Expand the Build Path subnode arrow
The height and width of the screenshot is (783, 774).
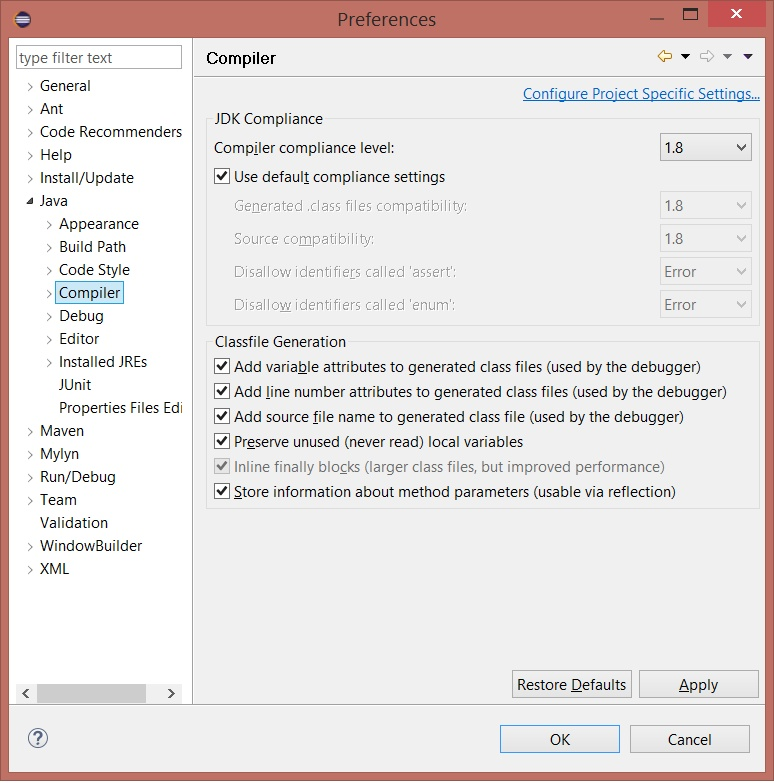click(x=49, y=248)
